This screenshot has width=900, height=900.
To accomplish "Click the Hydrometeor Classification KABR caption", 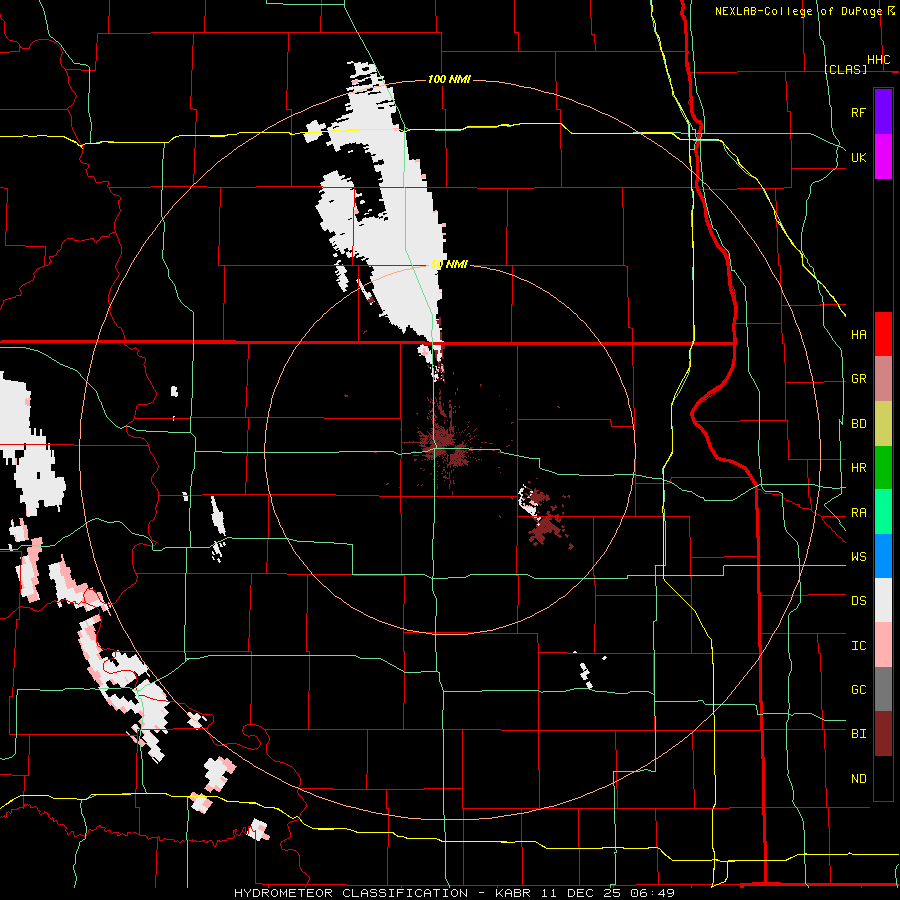I will (454, 893).
